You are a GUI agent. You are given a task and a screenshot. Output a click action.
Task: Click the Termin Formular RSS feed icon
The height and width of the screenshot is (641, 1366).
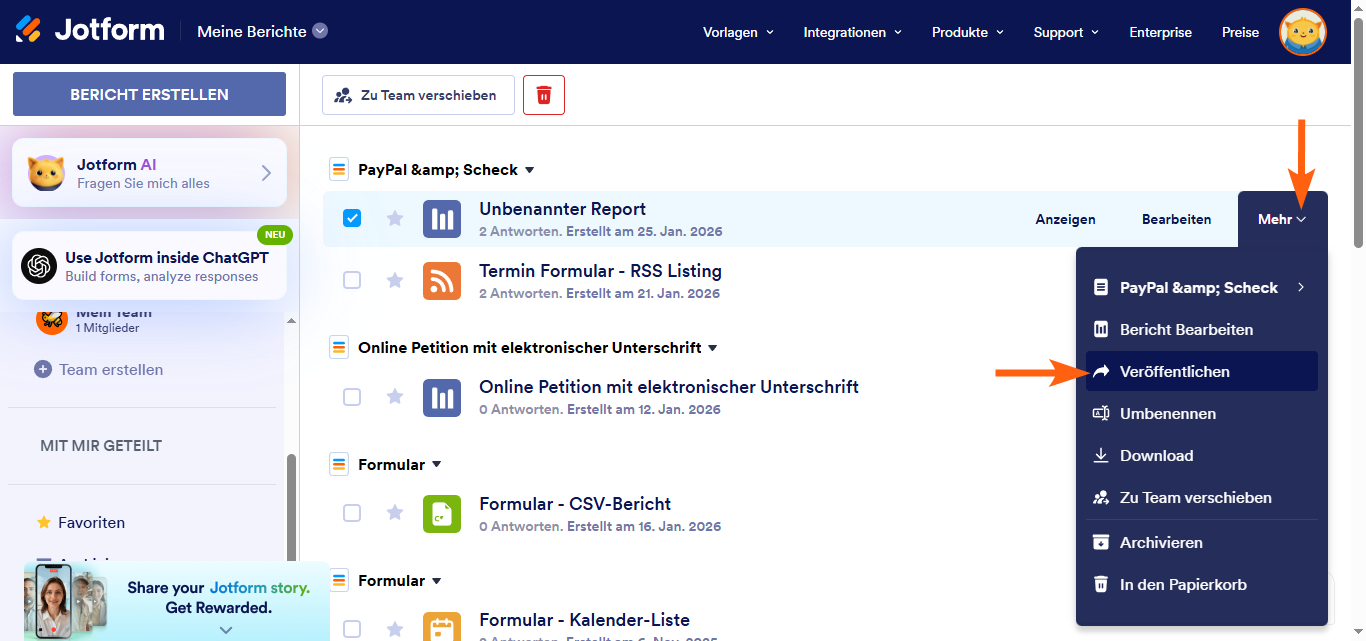(441, 280)
